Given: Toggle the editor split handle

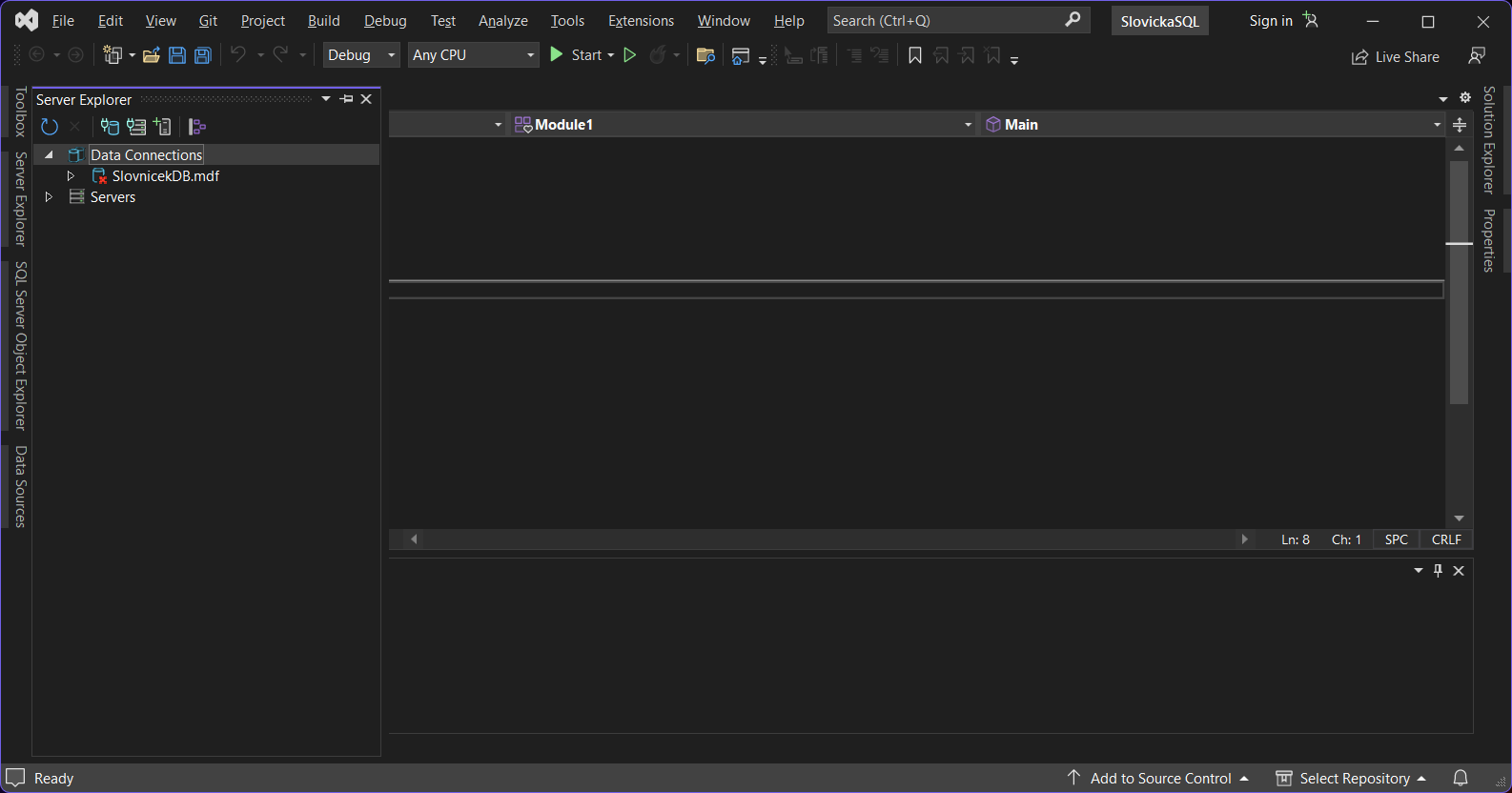Looking at the screenshot, I should [1459, 125].
